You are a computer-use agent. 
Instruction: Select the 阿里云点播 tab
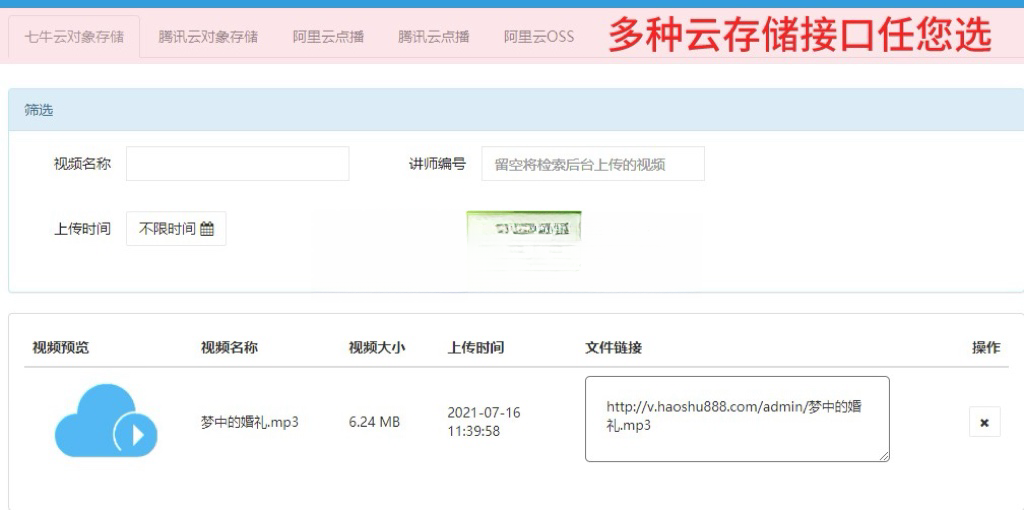(x=328, y=37)
